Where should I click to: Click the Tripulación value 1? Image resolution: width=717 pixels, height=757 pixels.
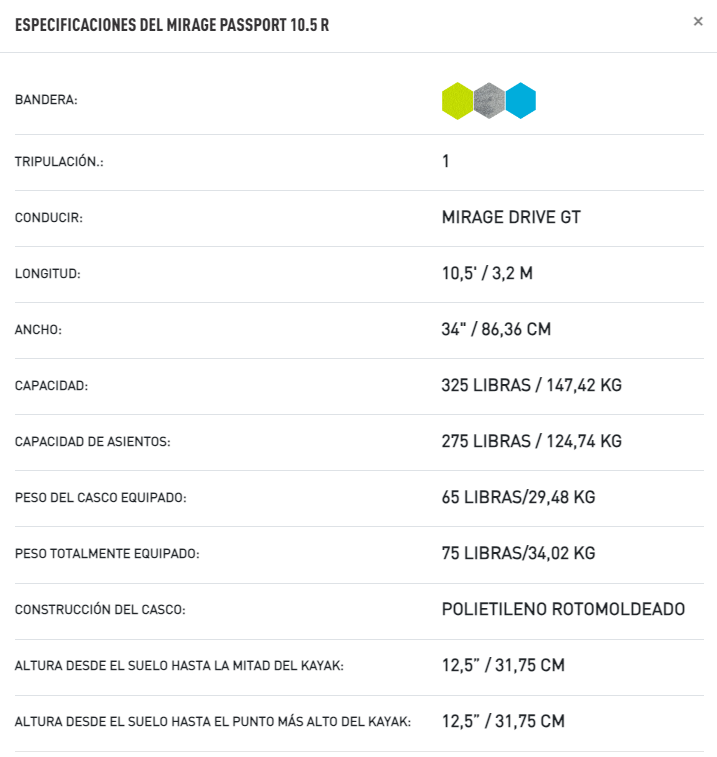coord(446,161)
